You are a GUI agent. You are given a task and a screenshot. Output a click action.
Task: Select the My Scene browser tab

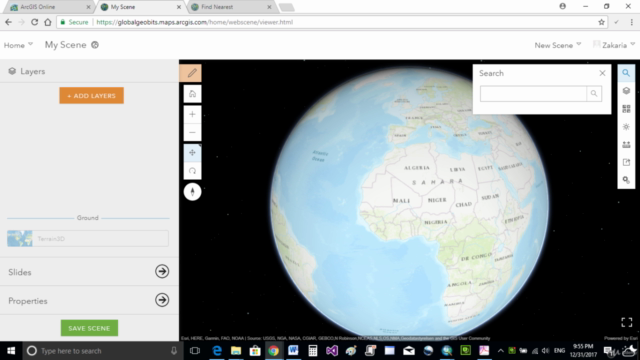point(140,7)
